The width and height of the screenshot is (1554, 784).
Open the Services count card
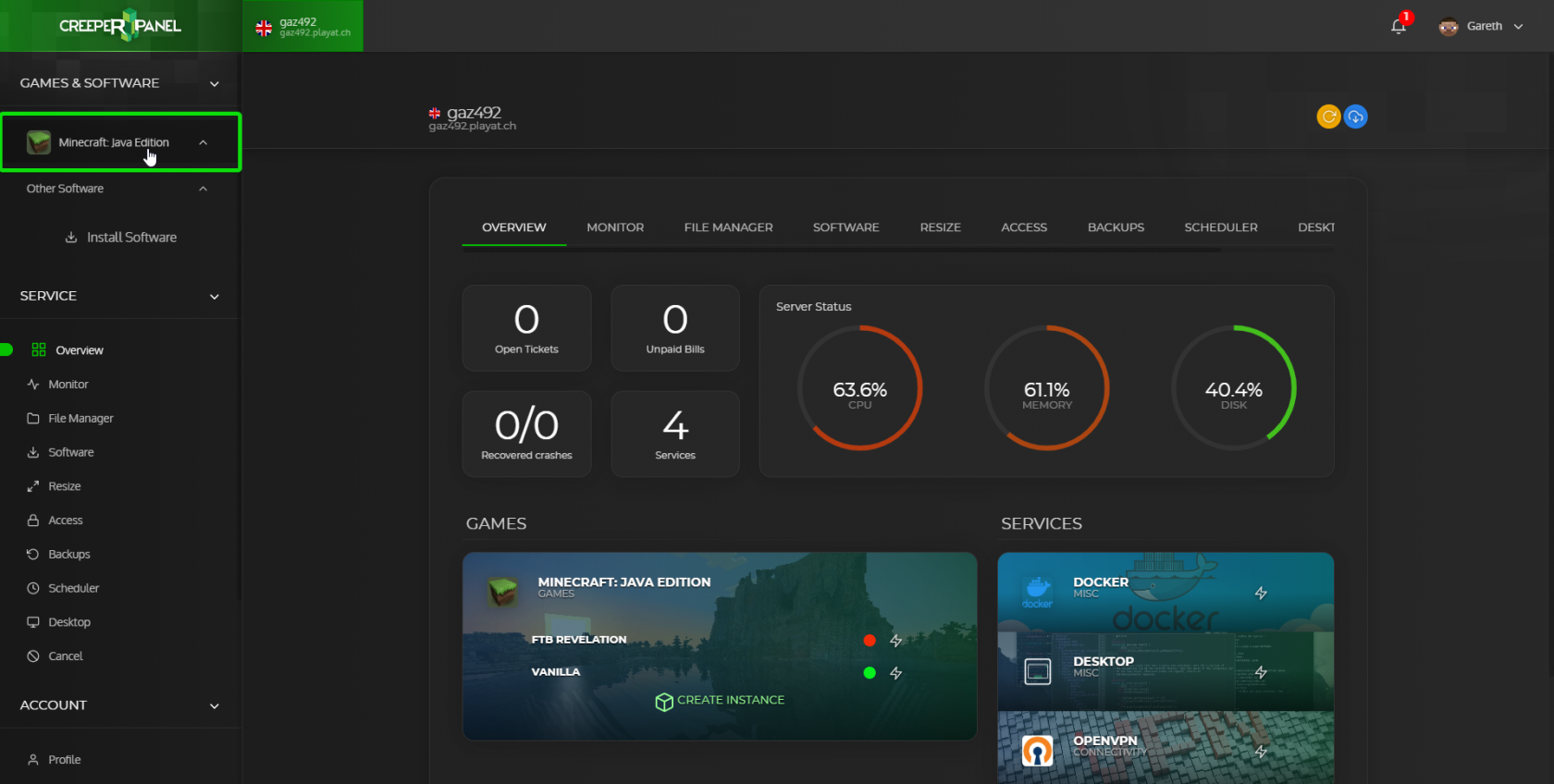[x=675, y=434]
